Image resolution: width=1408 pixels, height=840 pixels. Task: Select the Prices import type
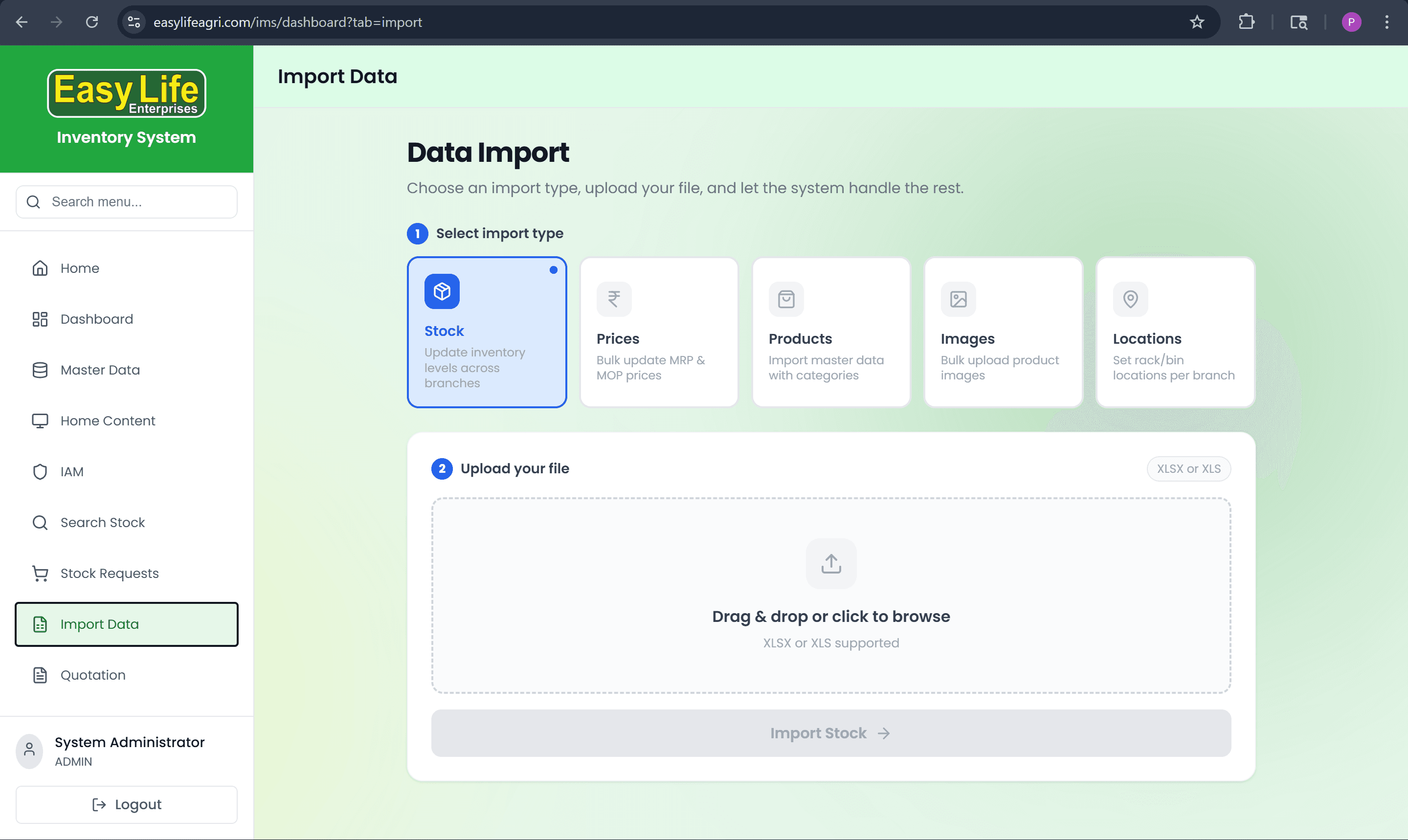point(658,332)
